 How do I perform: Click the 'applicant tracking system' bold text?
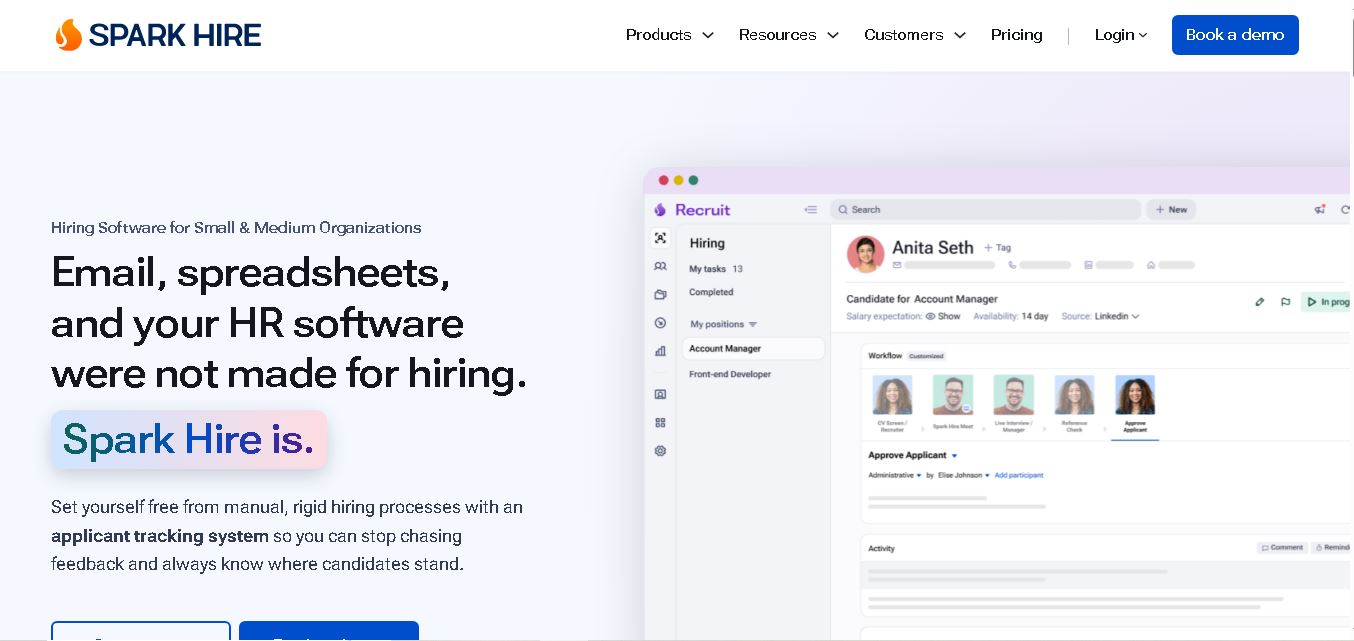click(160, 535)
